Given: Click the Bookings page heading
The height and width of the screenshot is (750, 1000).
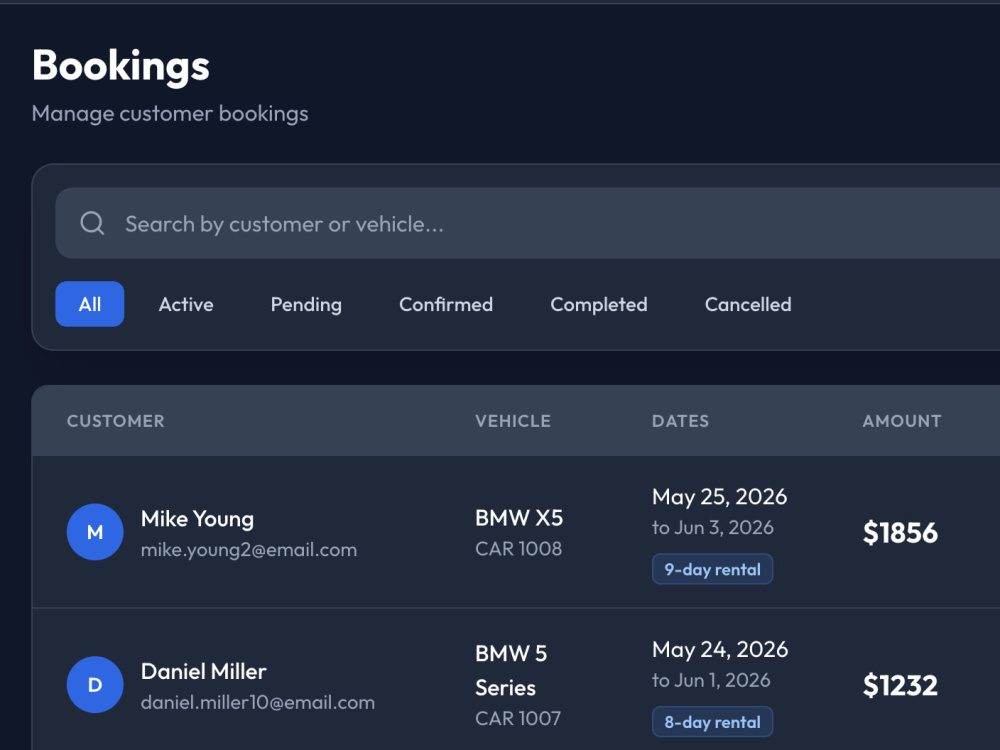Looking at the screenshot, I should point(121,66).
